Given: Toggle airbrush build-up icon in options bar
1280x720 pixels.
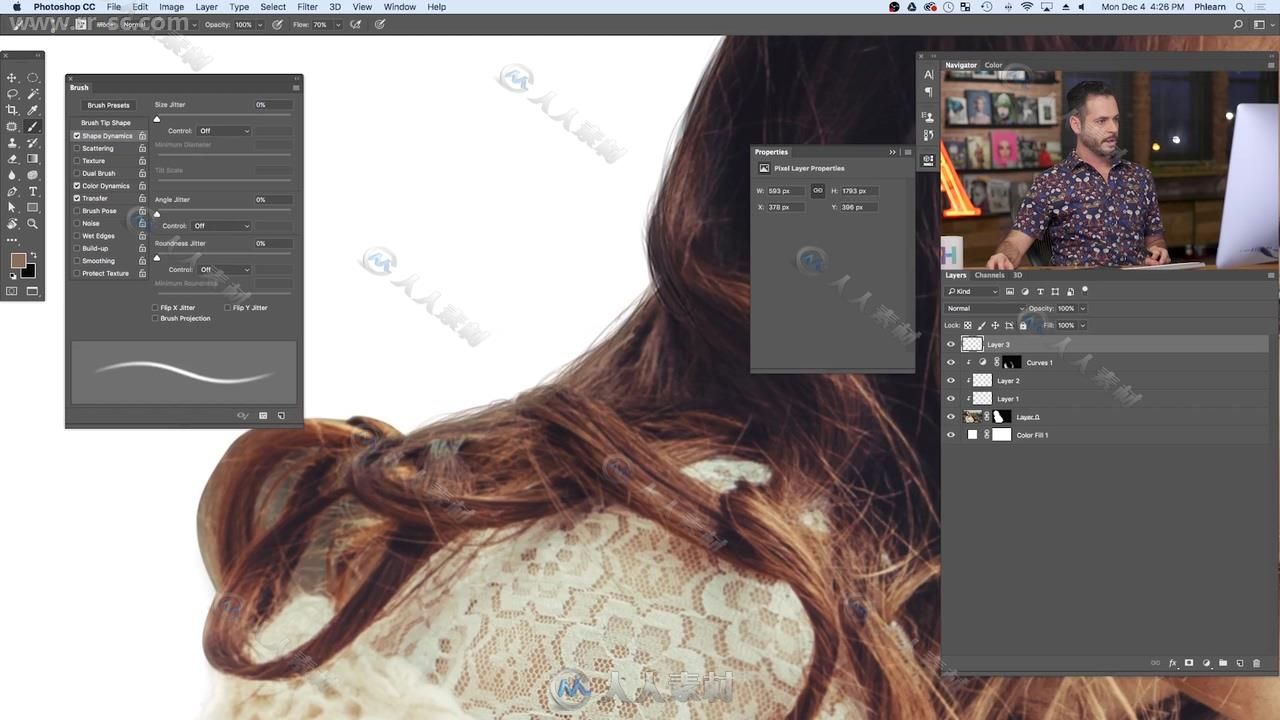Looking at the screenshot, I should point(355,24).
